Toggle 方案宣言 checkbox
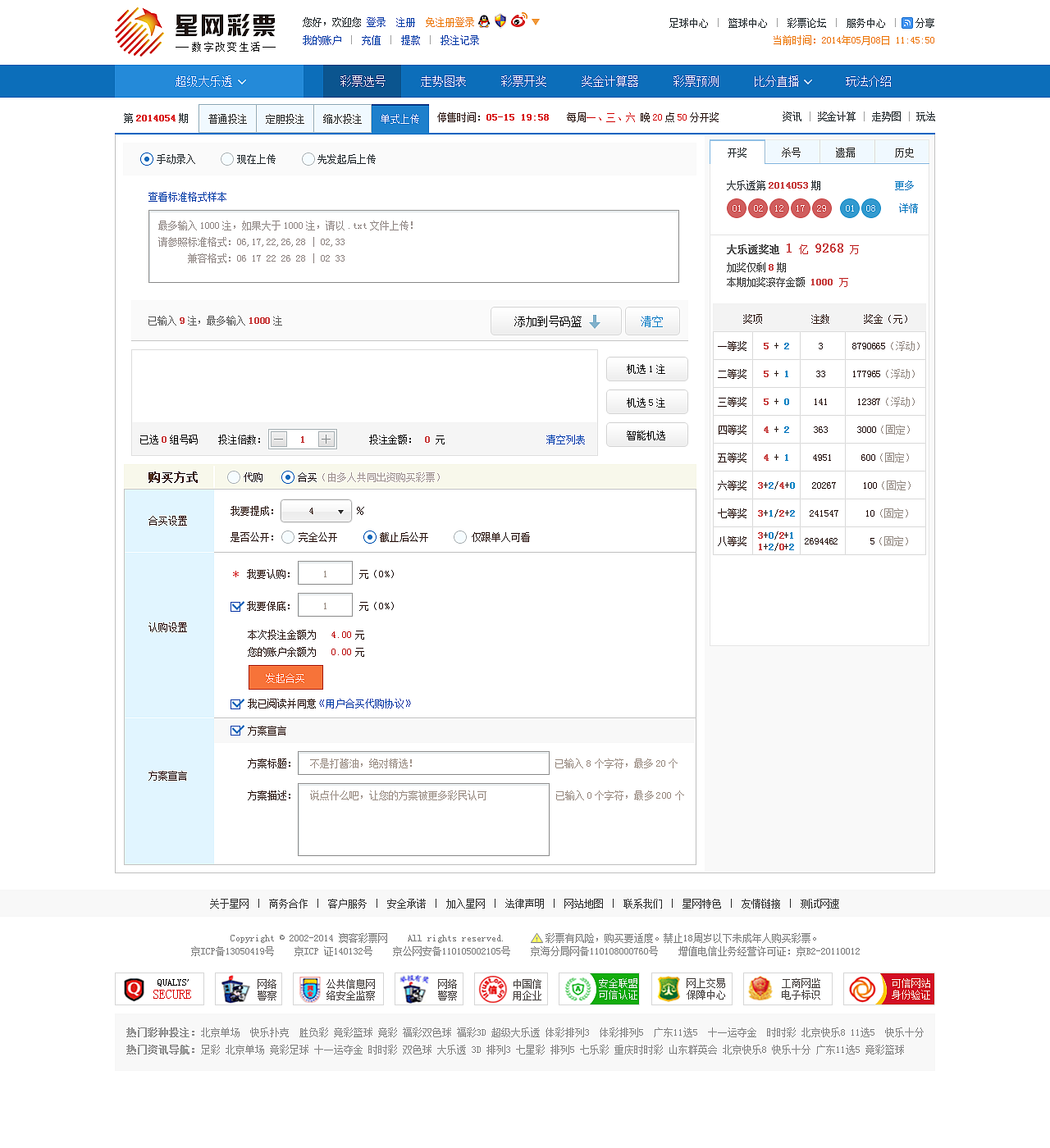The width and height of the screenshot is (1050, 1148). click(x=237, y=731)
